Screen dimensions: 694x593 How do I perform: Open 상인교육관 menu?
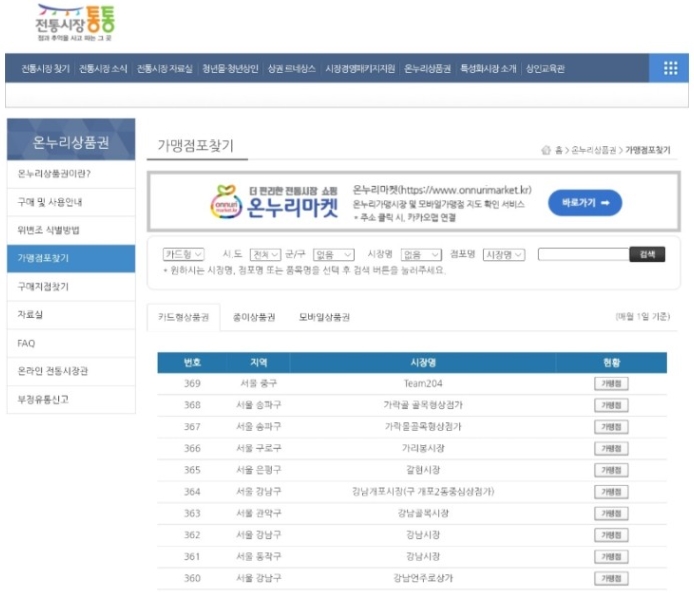pyautogui.click(x=545, y=69)
